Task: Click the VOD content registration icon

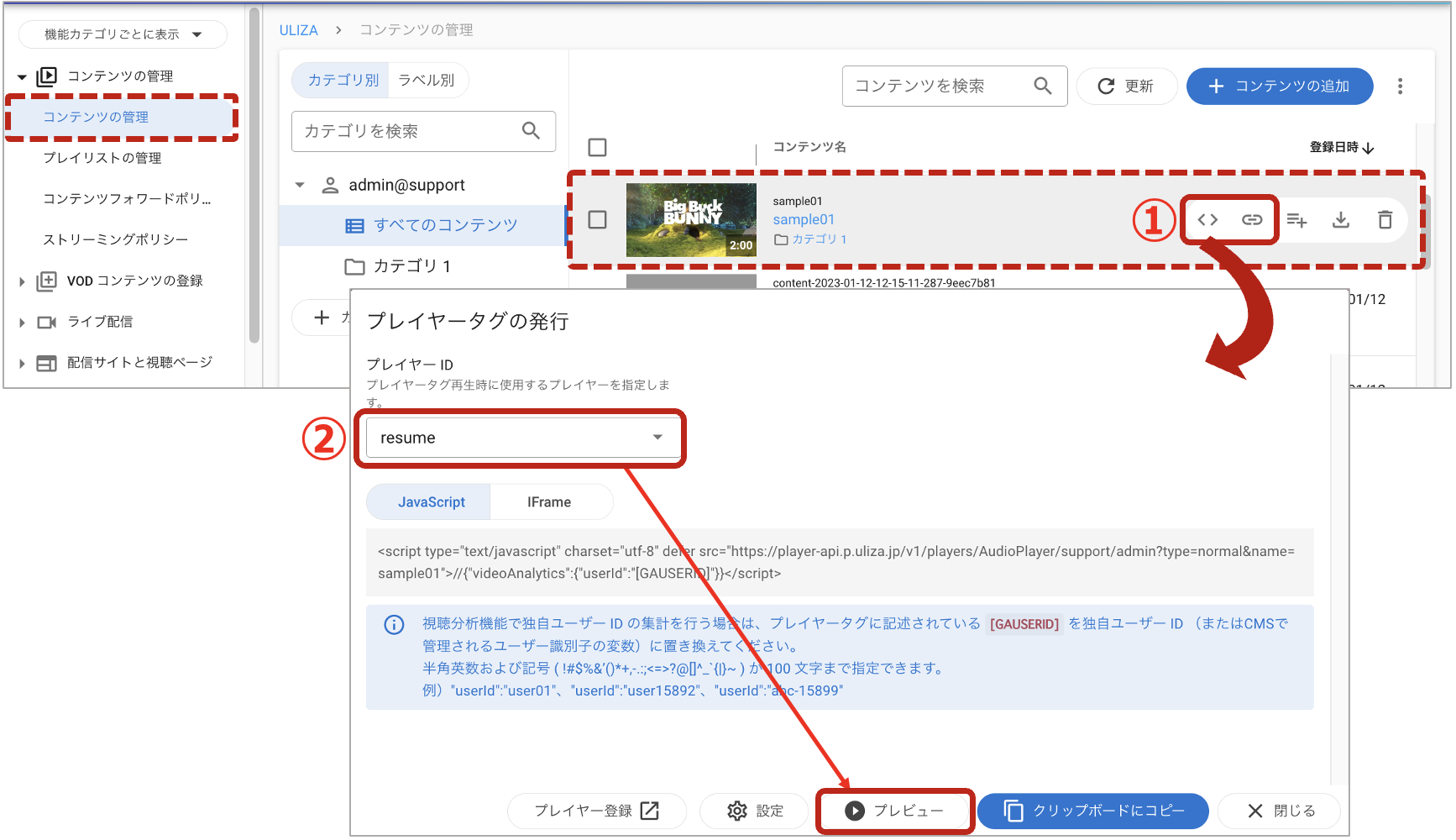Action: tap(47, 281)
